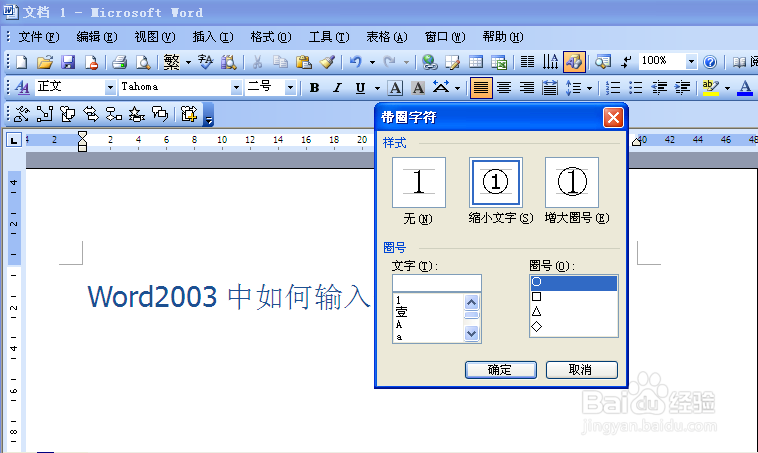This screenshot has height=453, width=758.
Task: Open the 插入(I) menu
Action: (213, 37)
